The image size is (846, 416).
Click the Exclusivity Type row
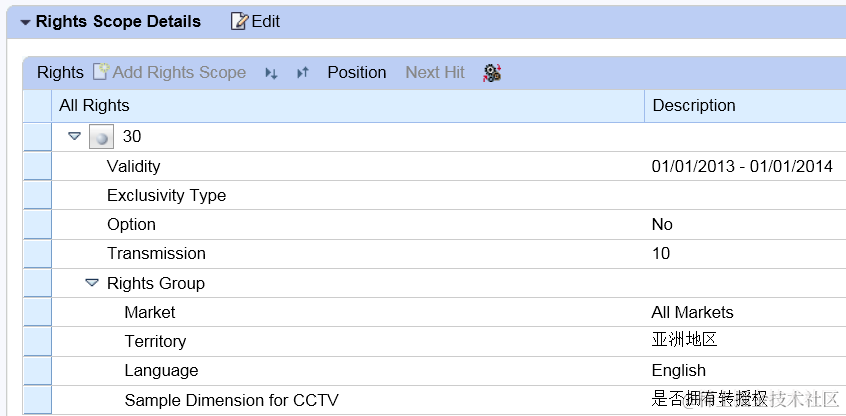166,195
